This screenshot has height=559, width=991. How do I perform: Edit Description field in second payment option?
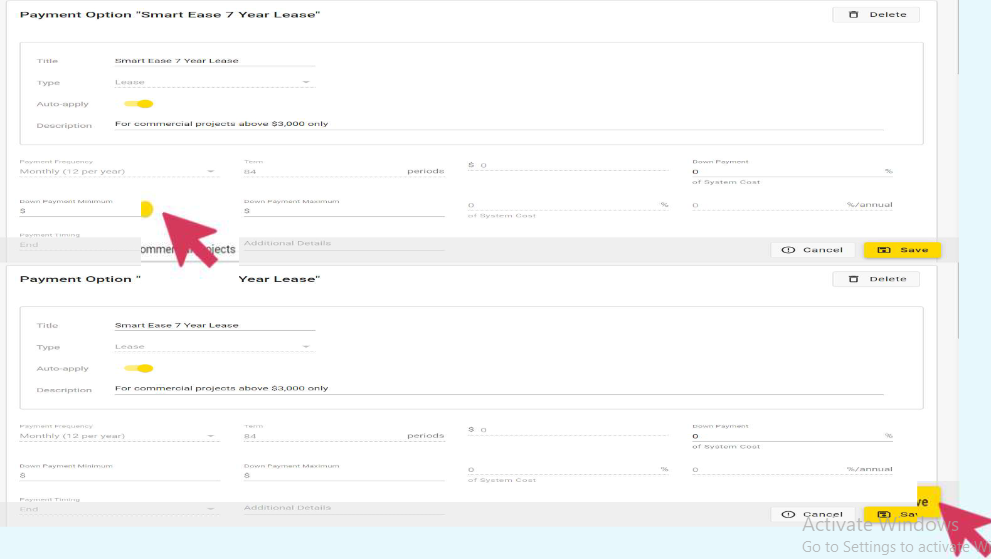(x=499, y=388)
